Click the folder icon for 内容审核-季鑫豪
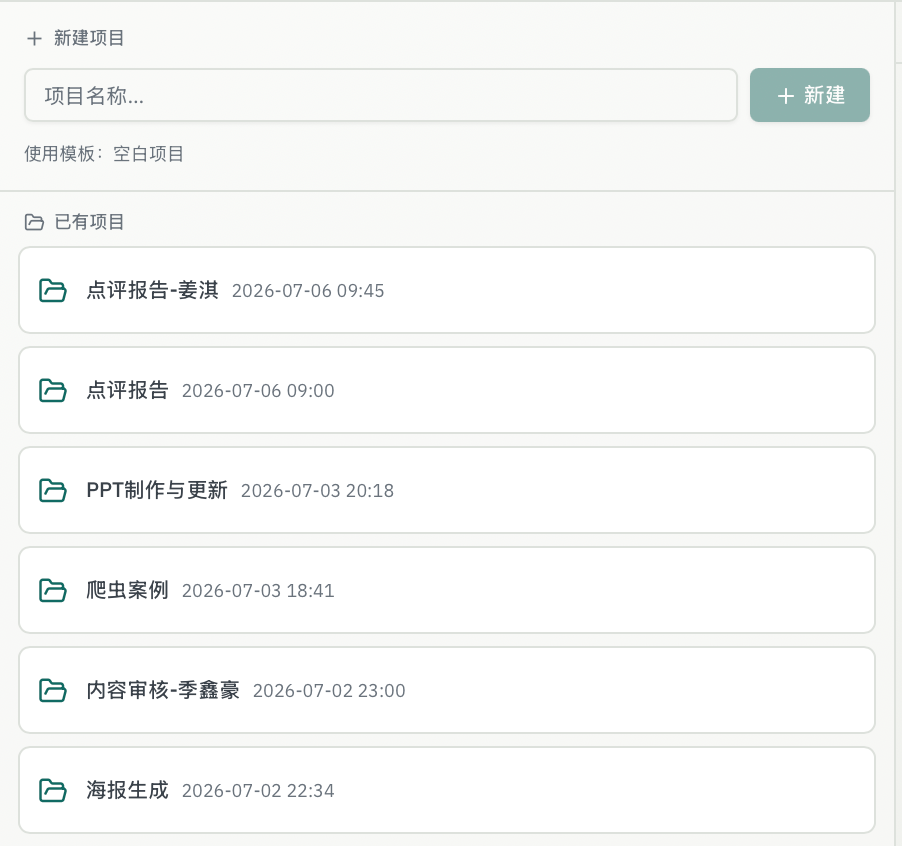Viewport: 902px width, 846px height. click(53, 691)
